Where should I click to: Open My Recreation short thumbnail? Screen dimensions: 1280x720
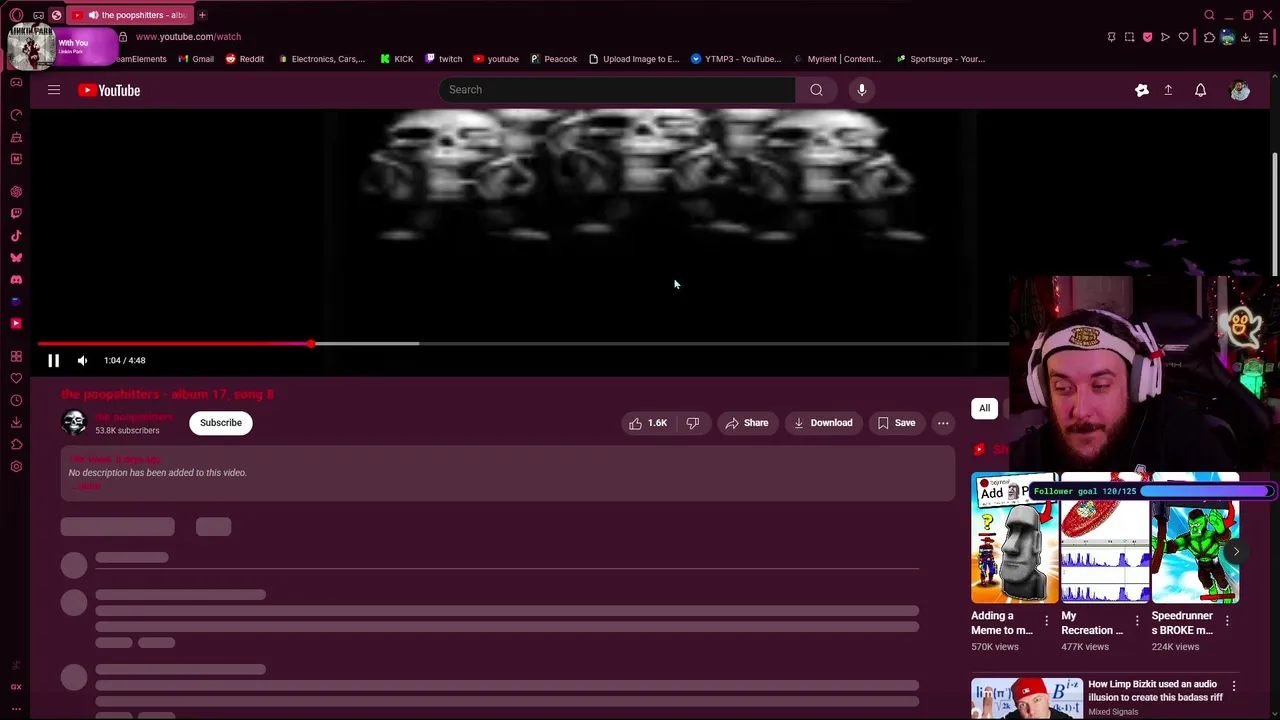click(x=1105, y=538)
